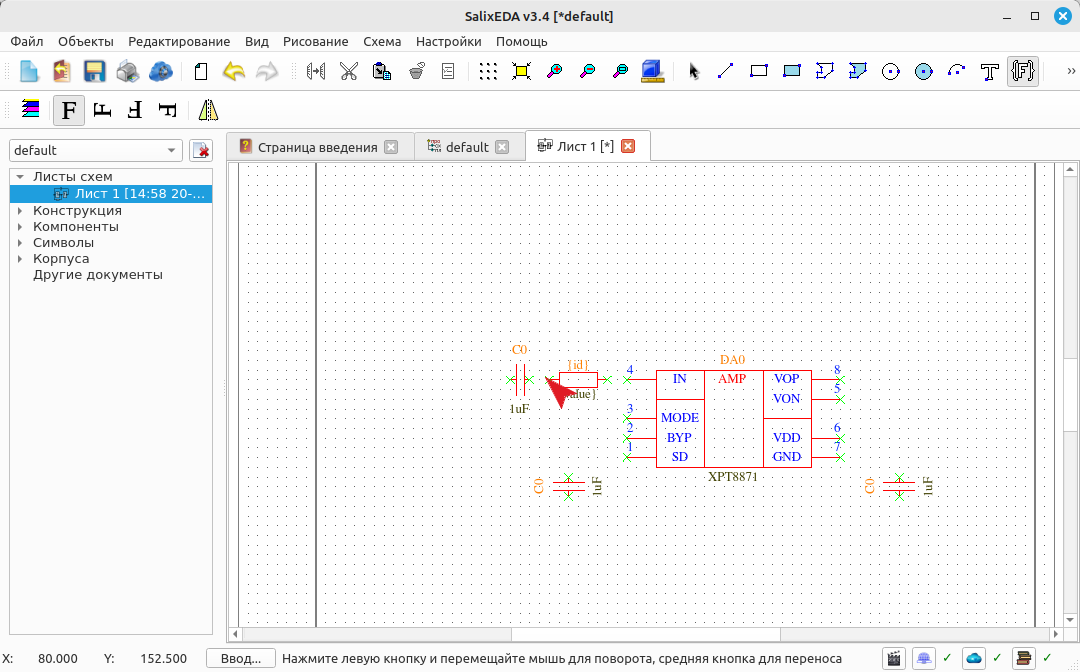The width and height of the screenshot is (1080, 672).
Task: Save the project with the floppy icon
Action: (x=94, y=71)
